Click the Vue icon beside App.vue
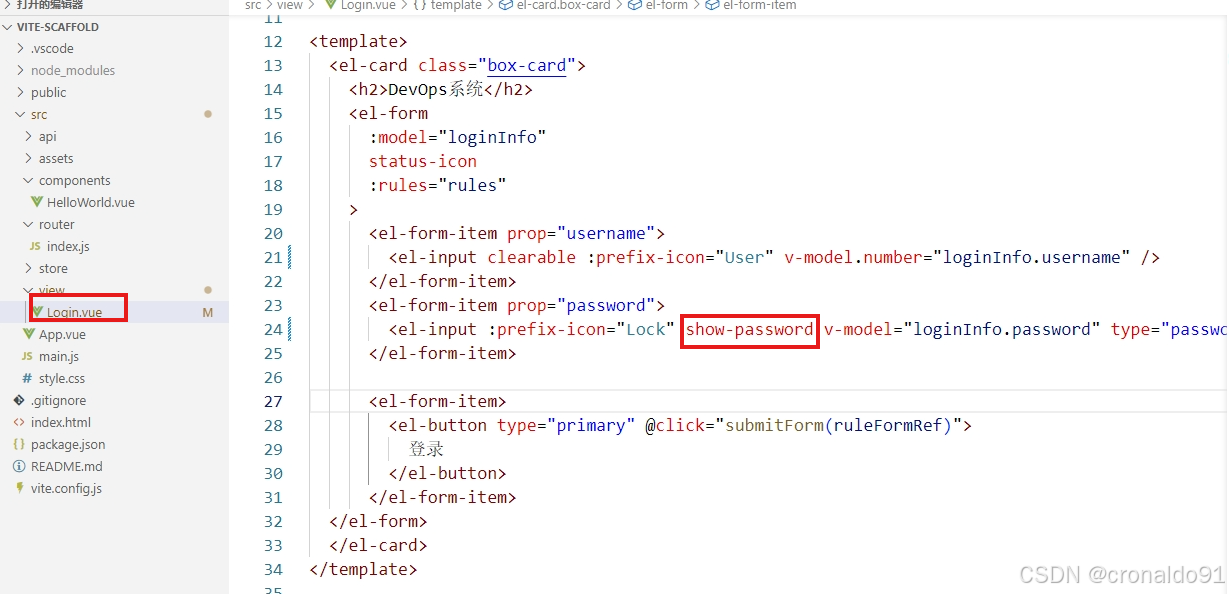This screenshot has height=594, width=1229. coord(29,334)
